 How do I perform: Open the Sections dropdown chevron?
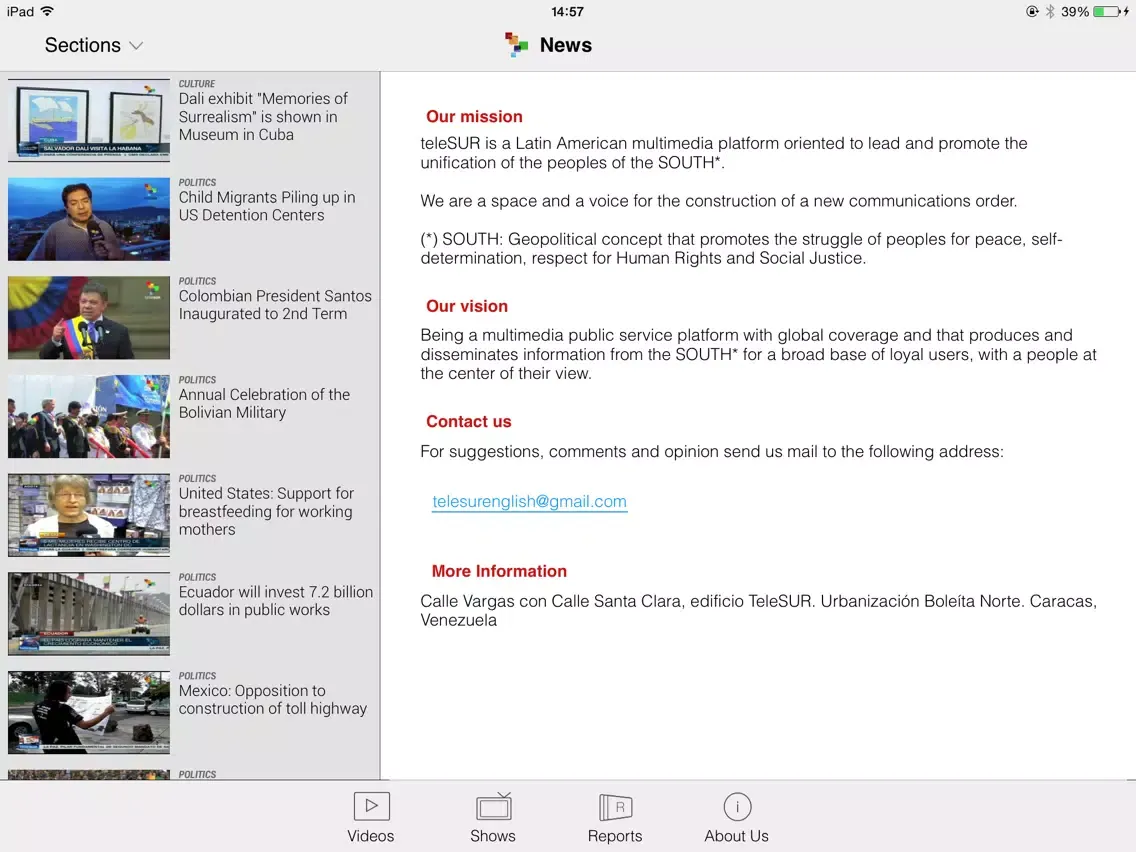coord(136,46)
